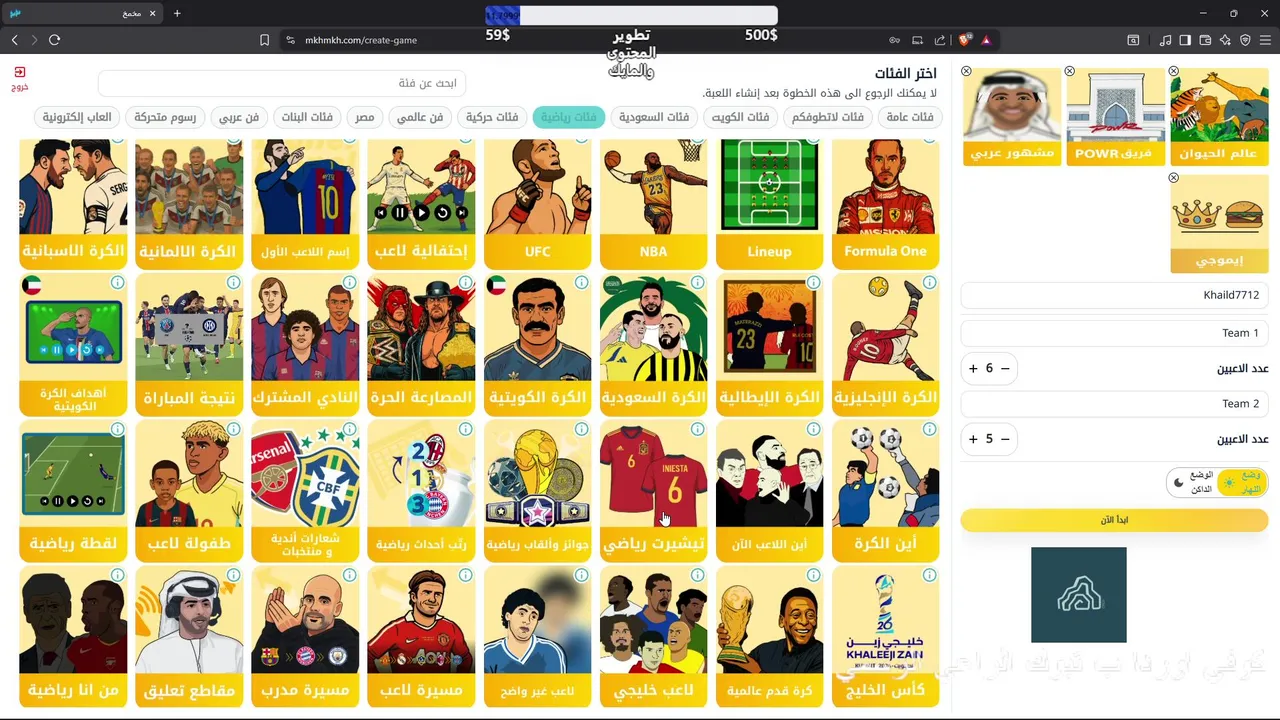
Task: Increase Team 1 player count
Action: pyautogui.click(x=973, y=368)
